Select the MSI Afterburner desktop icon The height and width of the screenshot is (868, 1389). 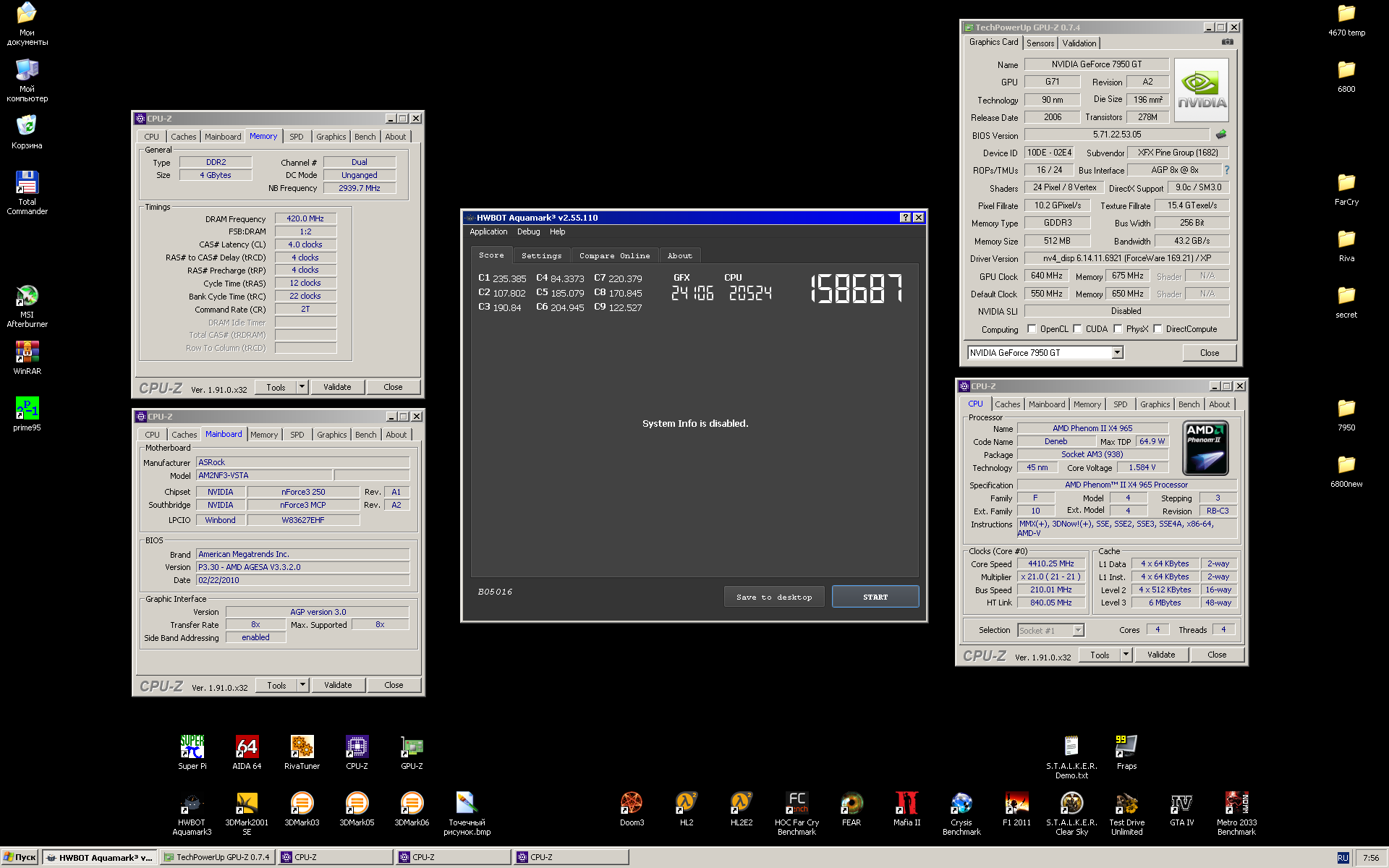tap(27, 306)
